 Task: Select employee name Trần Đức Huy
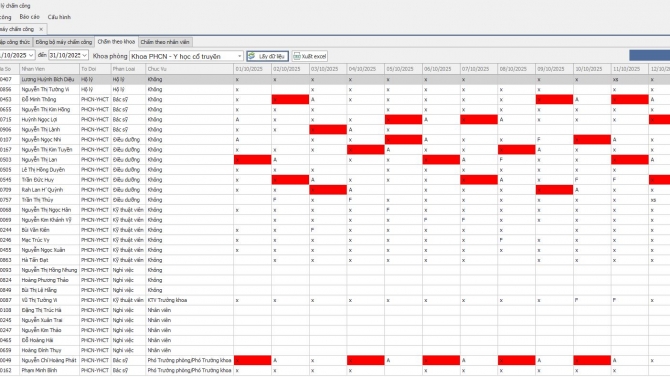point(38,180)
